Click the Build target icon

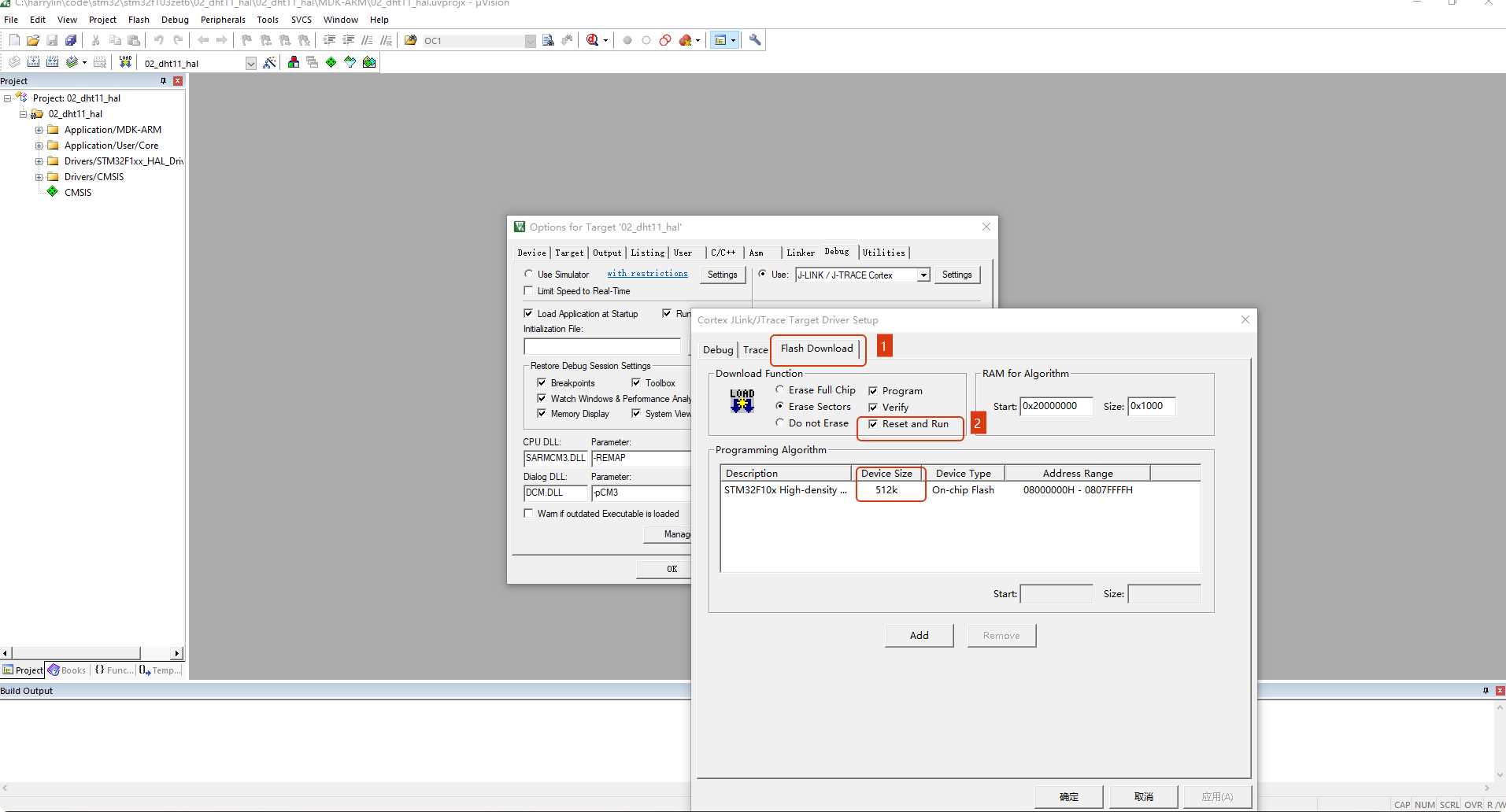pyautogui.click(x=33, y=62)
